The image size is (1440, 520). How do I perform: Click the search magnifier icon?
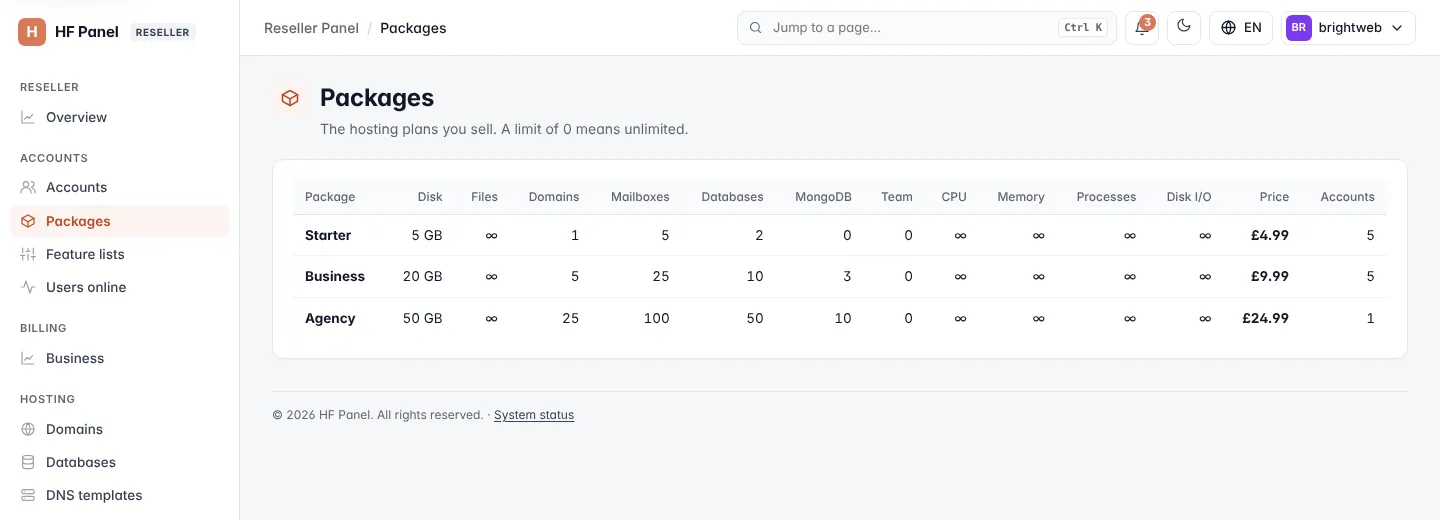coord(756,28)
